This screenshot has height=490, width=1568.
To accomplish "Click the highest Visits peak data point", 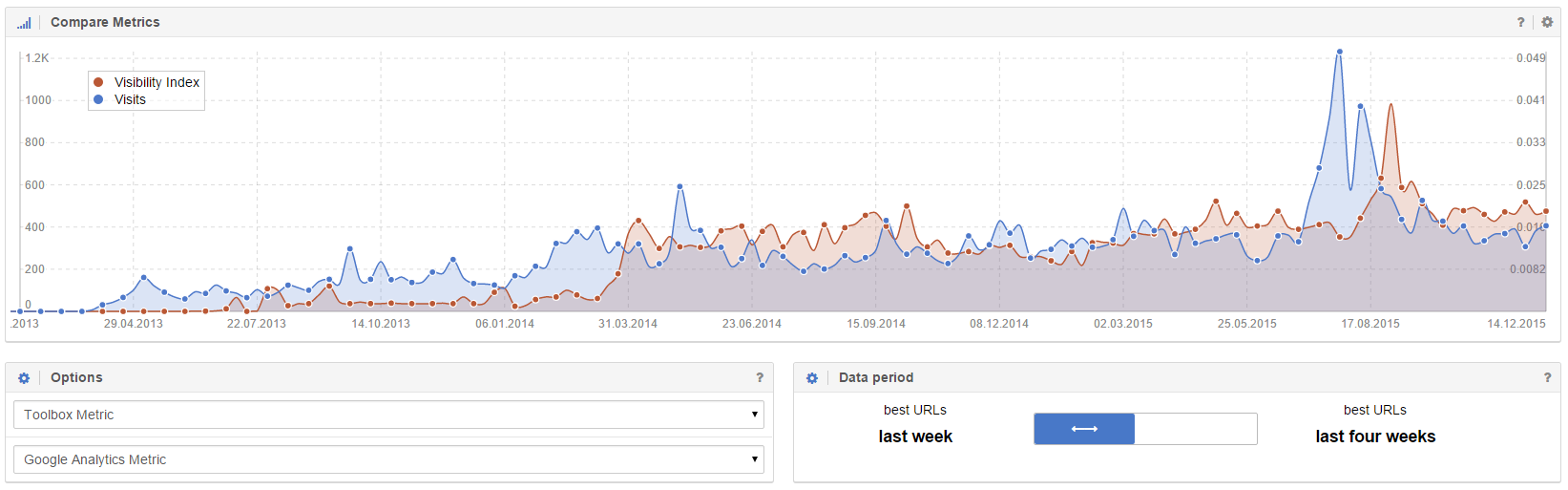I will point(1340,52).
